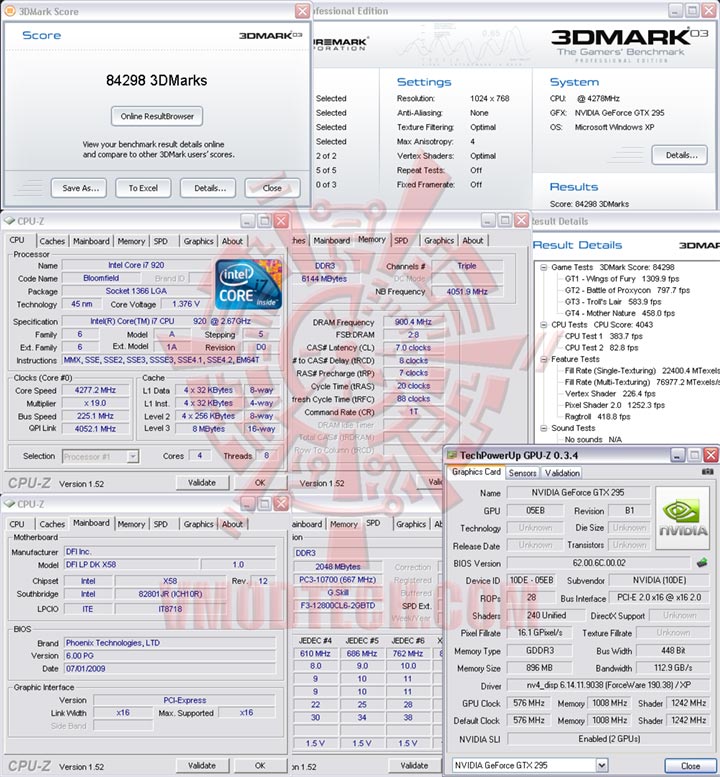Select Graphics Card tab in GPU-Z
720x777 pixels.
tap(476, 472)
